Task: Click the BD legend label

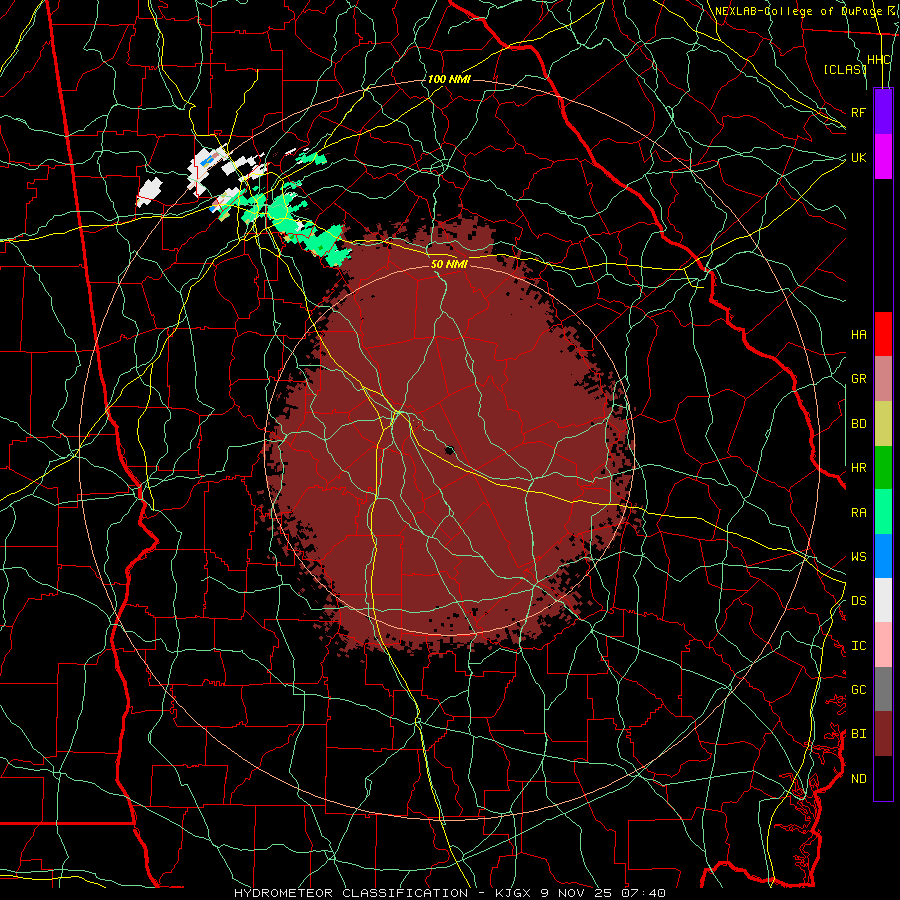Action: tap(859, 424)
